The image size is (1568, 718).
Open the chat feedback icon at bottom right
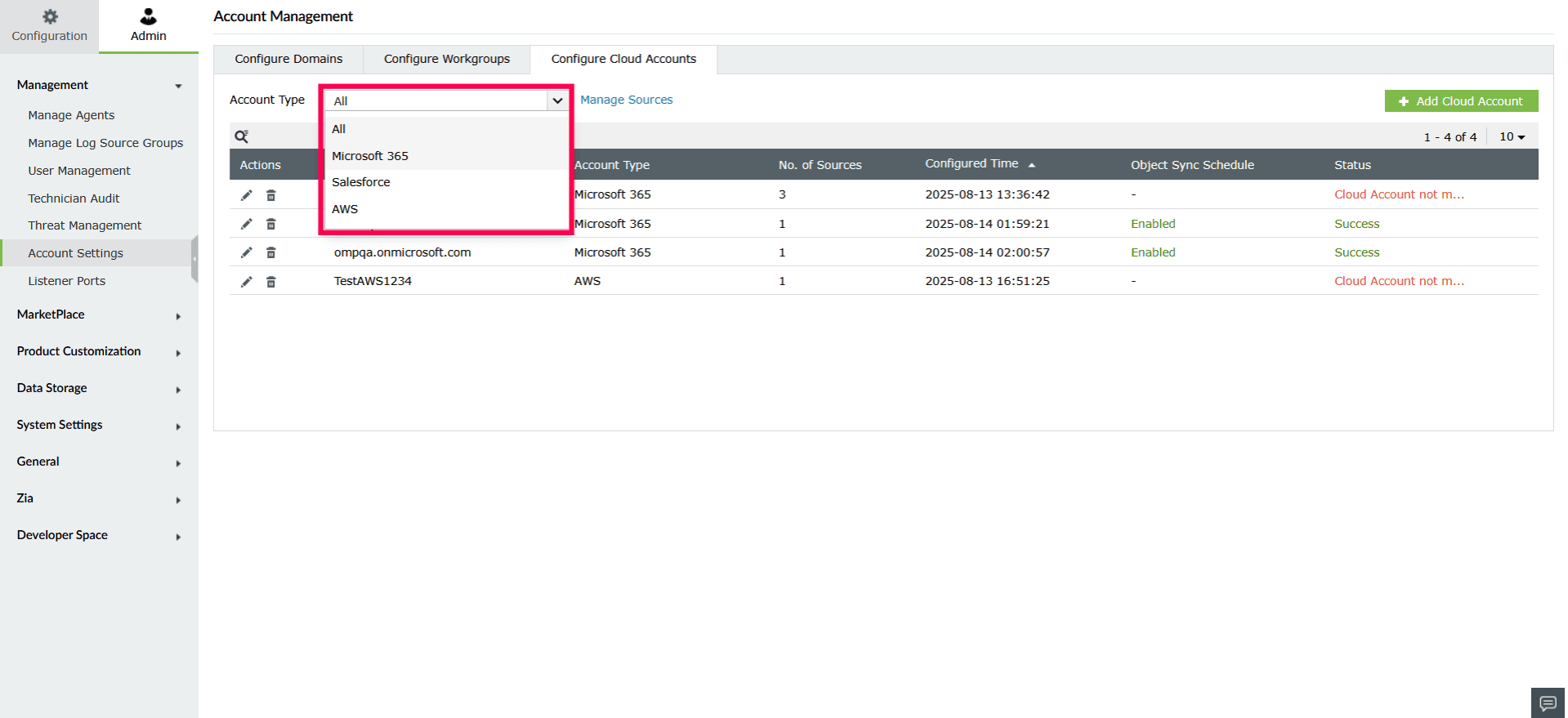tap(1548, 702)
